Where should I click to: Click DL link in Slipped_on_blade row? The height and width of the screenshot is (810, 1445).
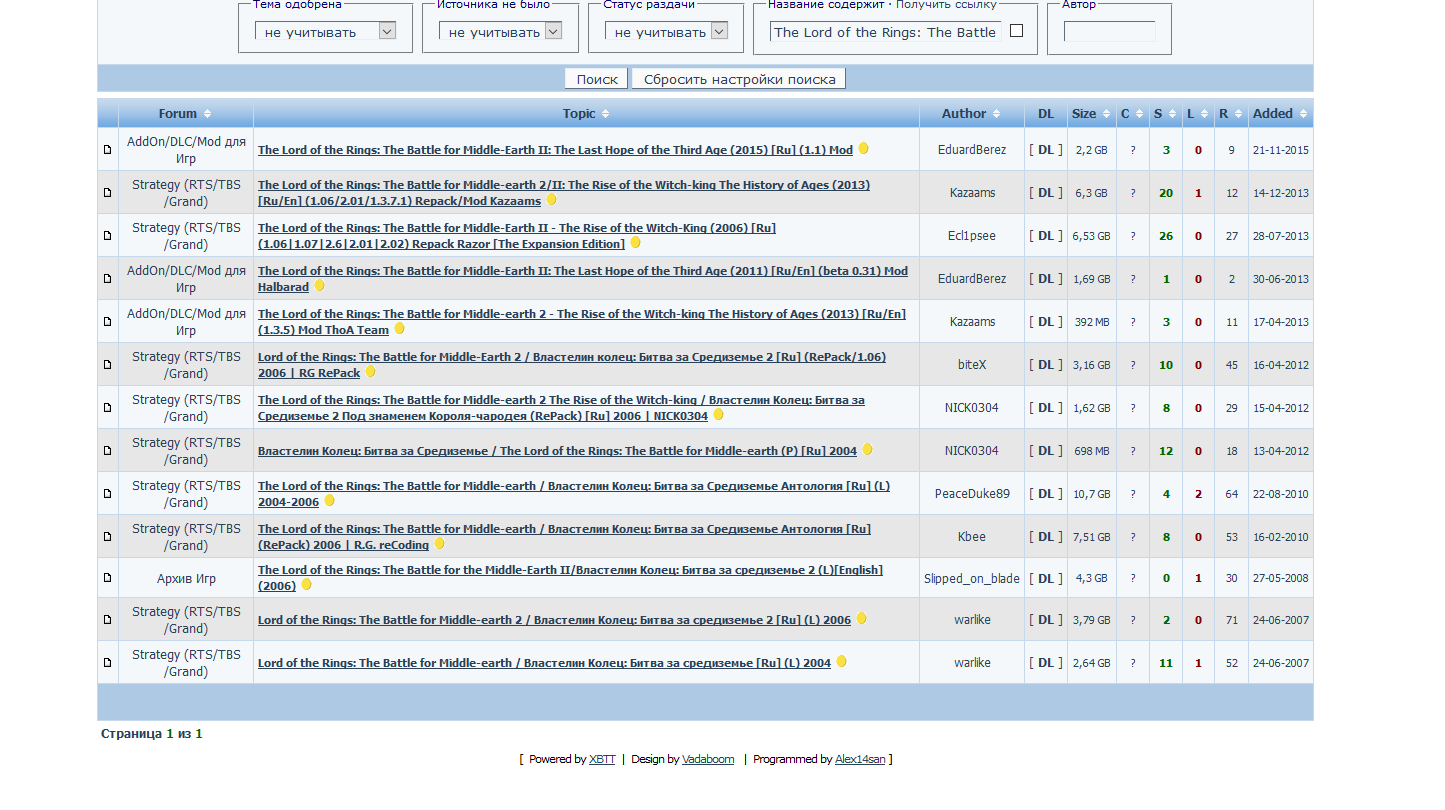pos(1046,579)
